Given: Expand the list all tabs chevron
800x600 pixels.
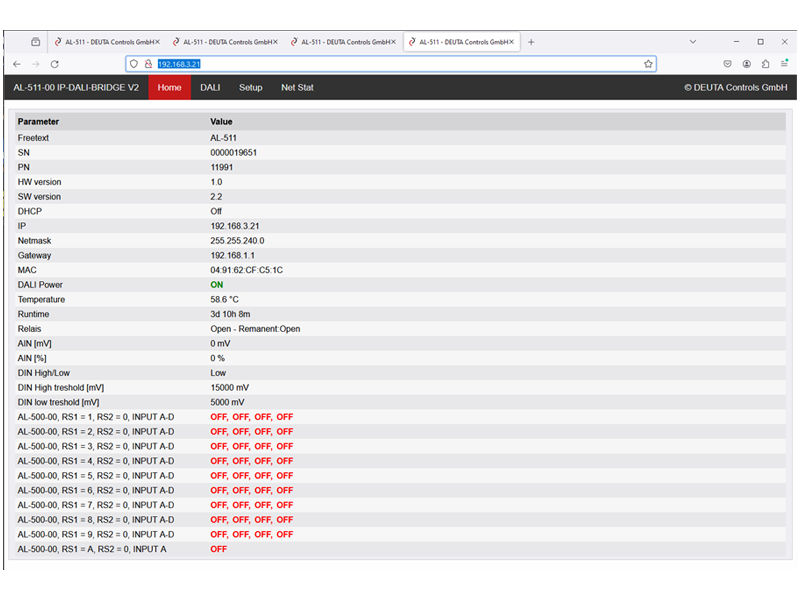Looking at the screenshot, I should 693,42.
